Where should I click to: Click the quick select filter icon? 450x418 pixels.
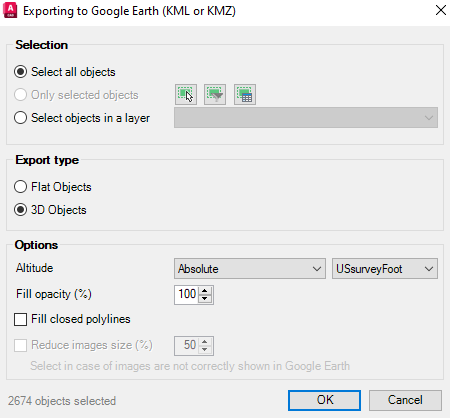(215, 95)
